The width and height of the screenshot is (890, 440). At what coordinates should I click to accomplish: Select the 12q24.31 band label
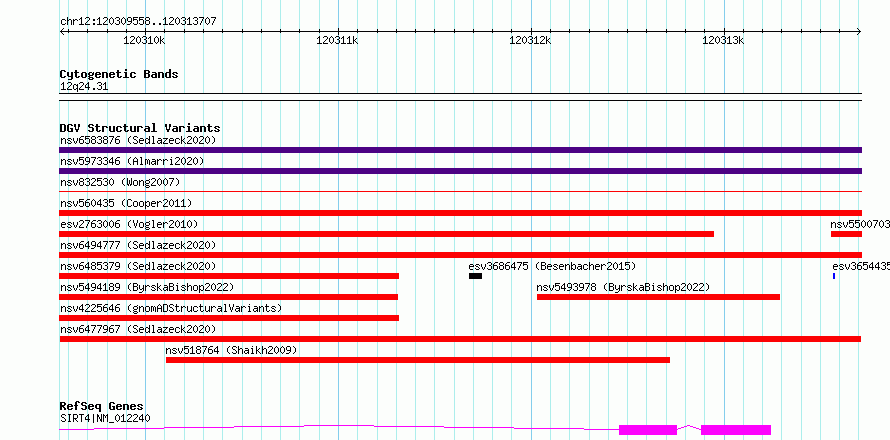pos(84,87)
